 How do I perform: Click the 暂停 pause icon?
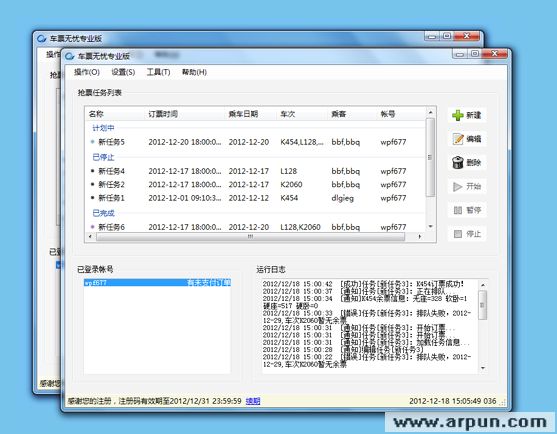coord(458,210)
